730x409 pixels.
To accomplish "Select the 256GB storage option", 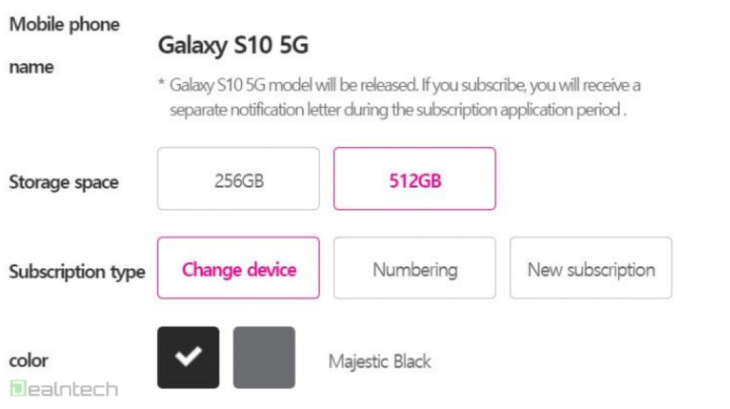I will (x=238, y=179).
